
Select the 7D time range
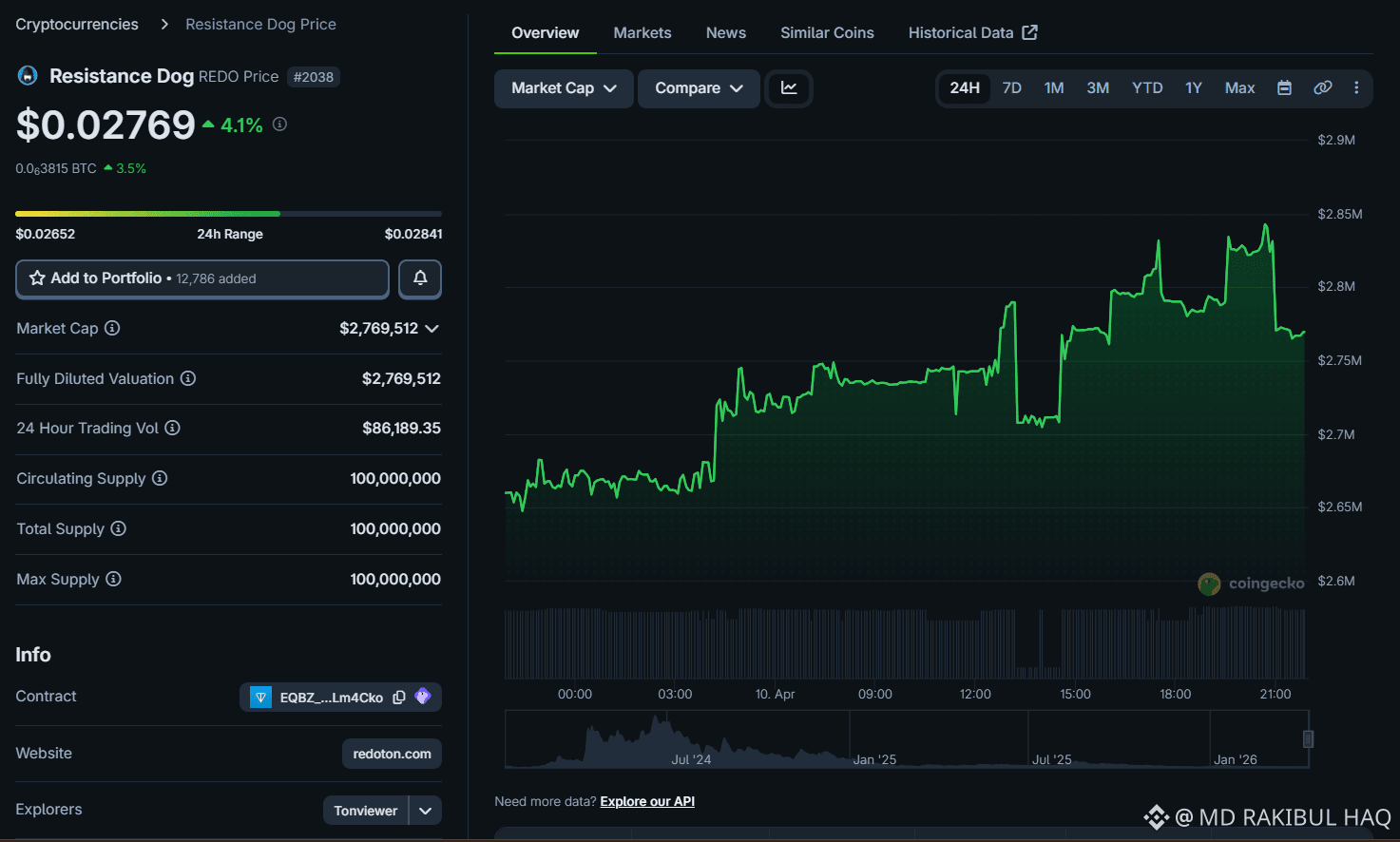pos(1012,88)
